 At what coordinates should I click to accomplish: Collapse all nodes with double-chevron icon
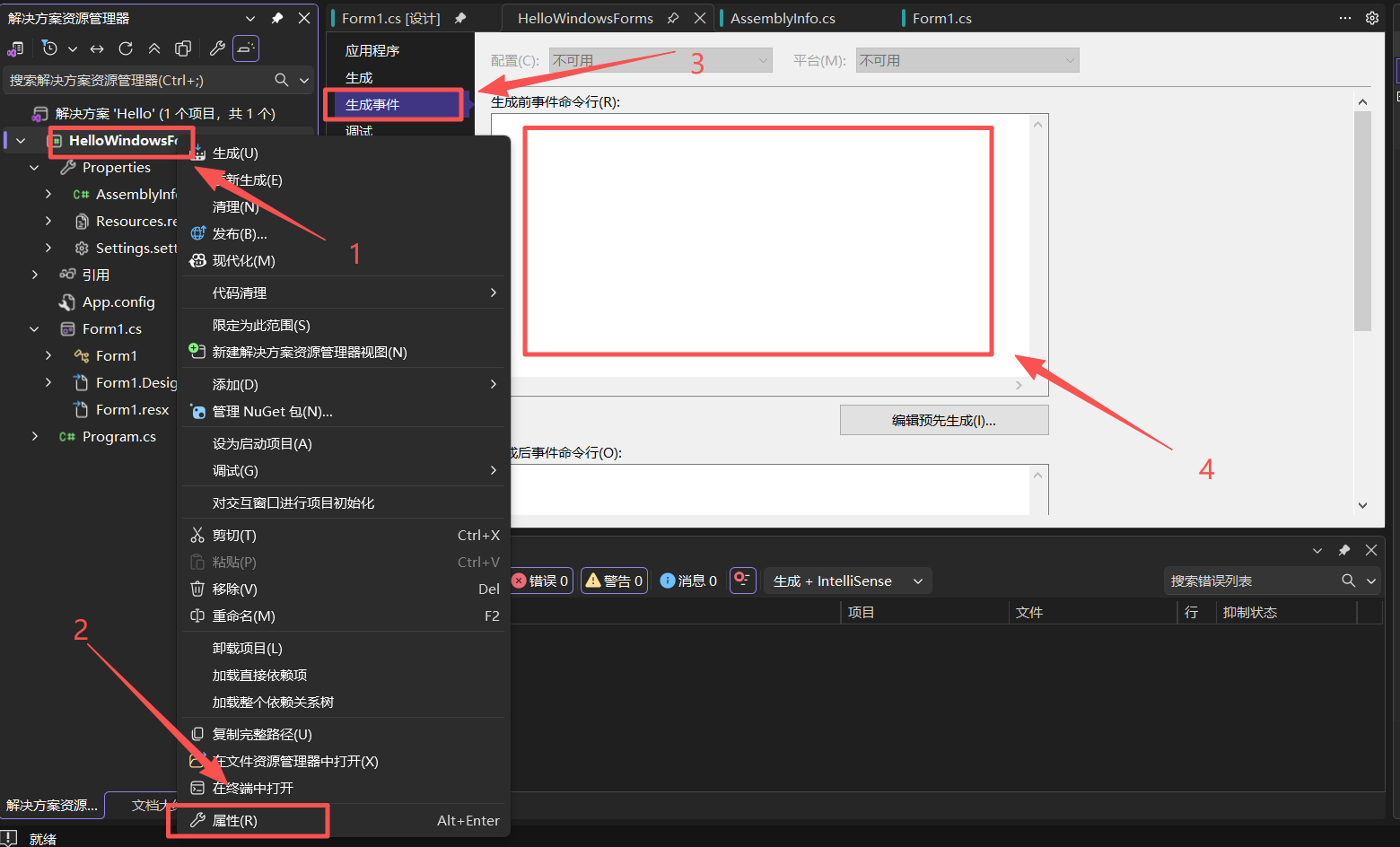coord(154,48)
